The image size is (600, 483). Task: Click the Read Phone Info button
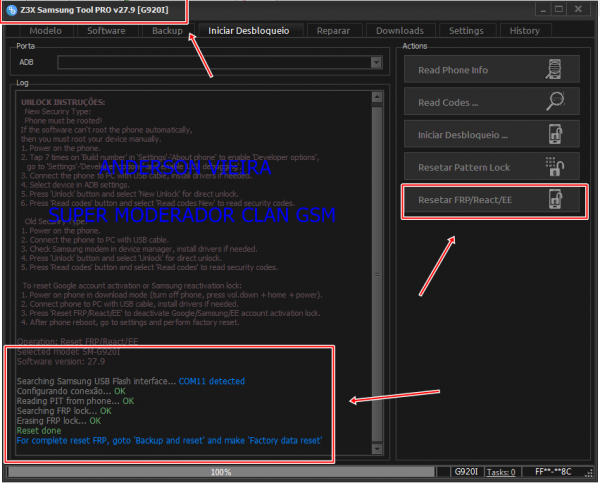coord(492,70)
